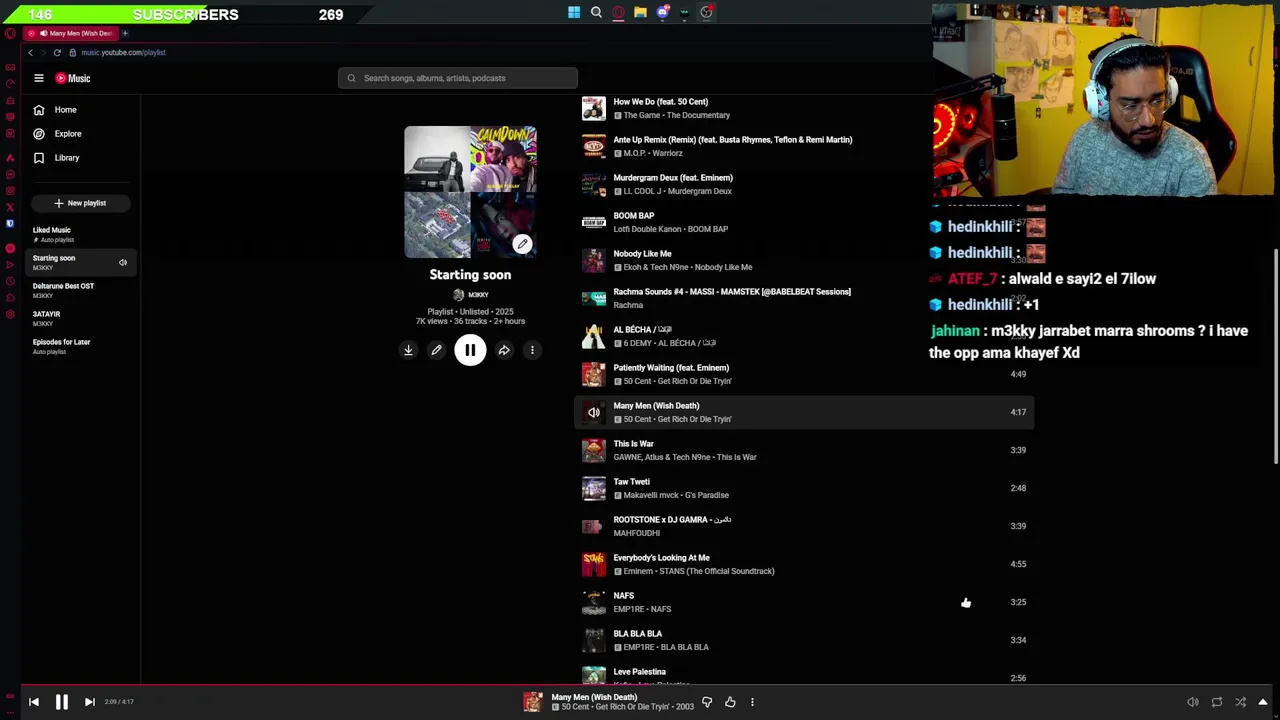The image size is (1280, 720).
Task: Focus the song search field
Action: (x=458, y=78)
